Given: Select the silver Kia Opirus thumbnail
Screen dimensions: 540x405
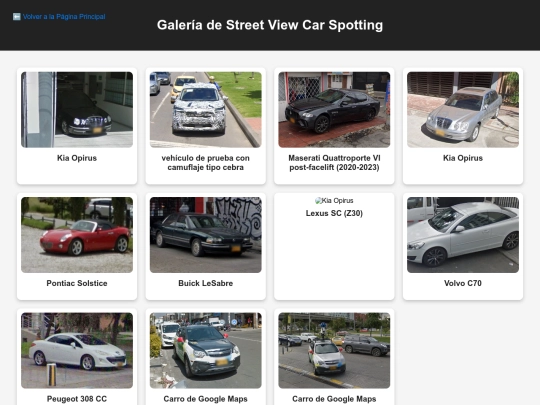Looking at the screenshot, I should click(463, 110).
